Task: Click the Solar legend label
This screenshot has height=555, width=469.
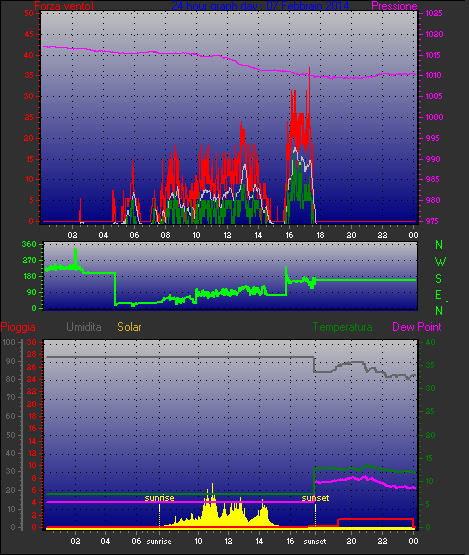Action: (129, 327)
